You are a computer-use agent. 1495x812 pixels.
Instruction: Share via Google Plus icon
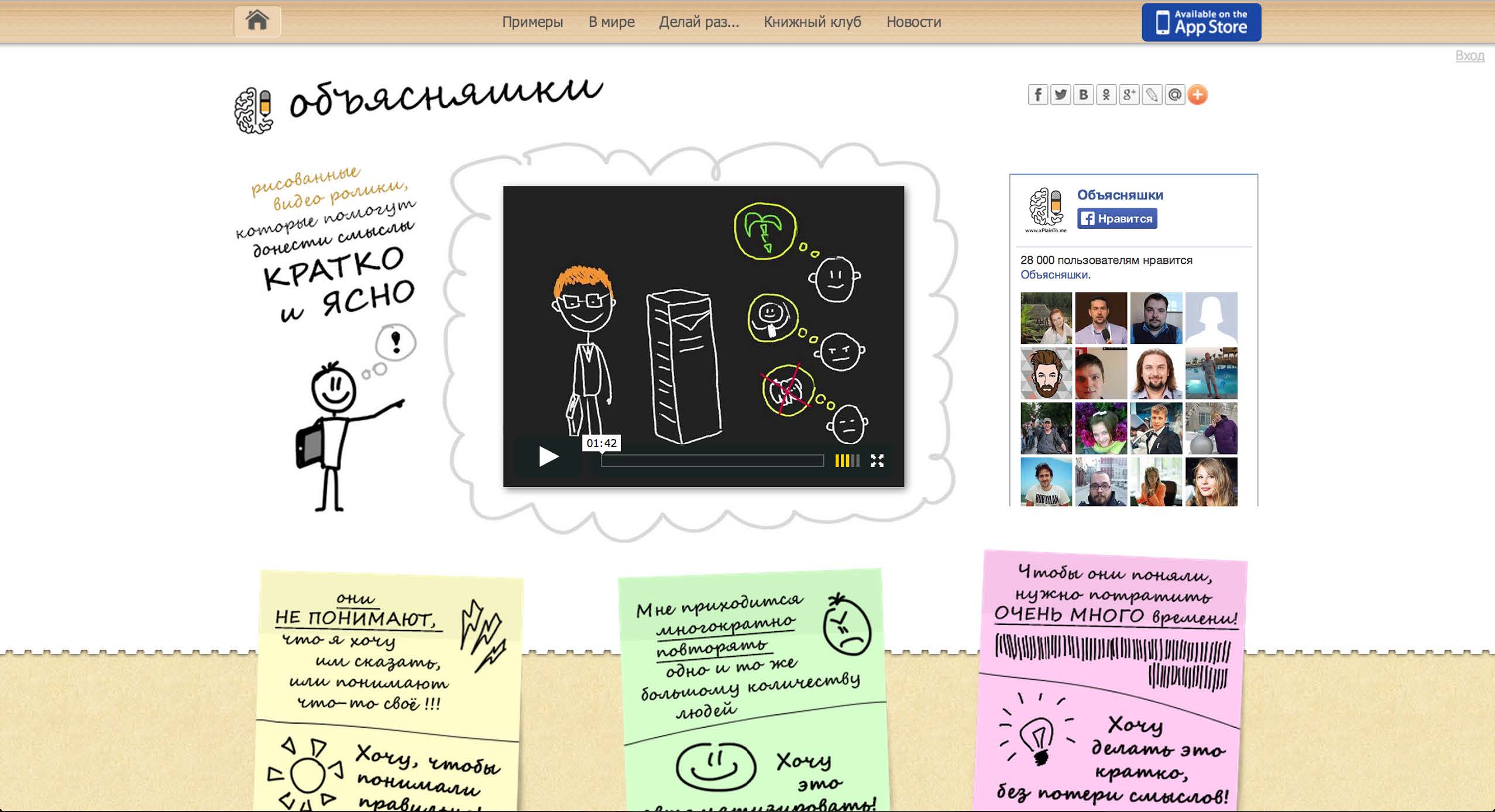(x=1129, y=95)
